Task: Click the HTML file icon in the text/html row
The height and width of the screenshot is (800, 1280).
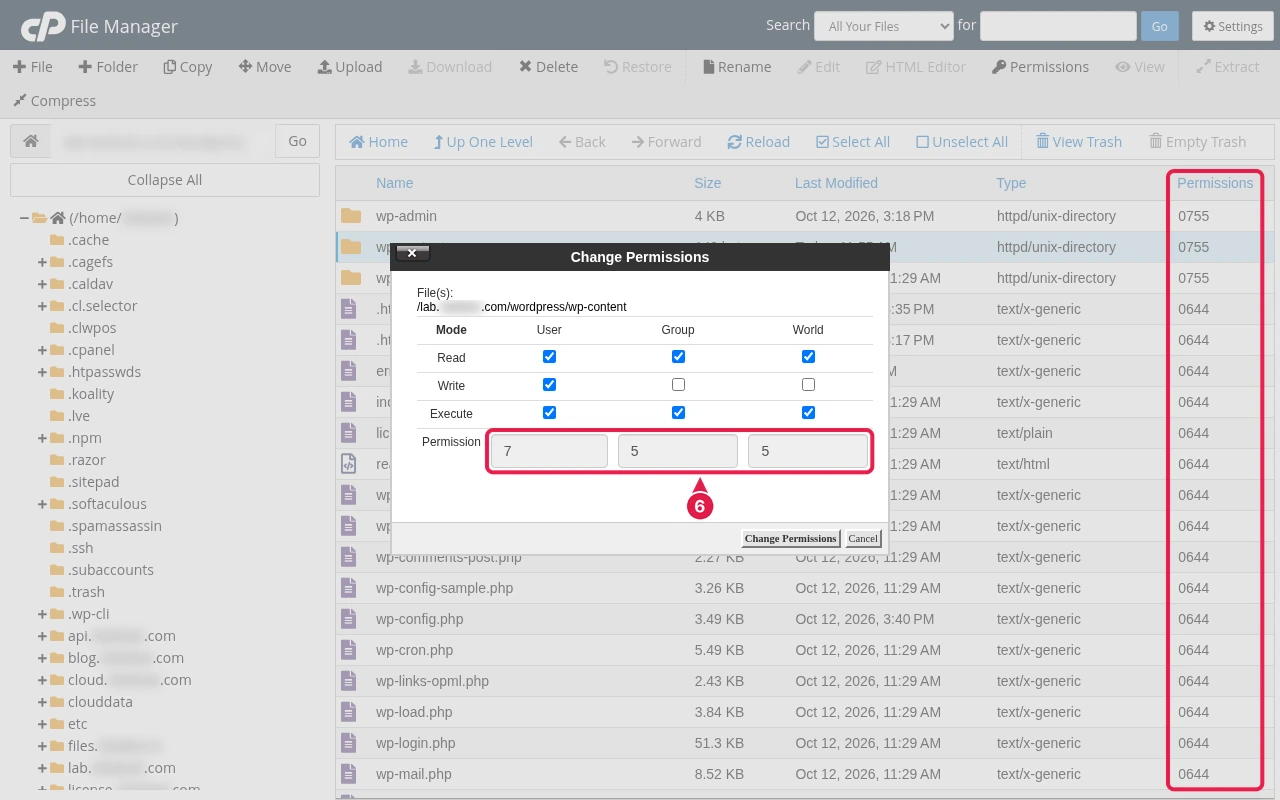Action: pyautogui.click(x=348, y=464)
